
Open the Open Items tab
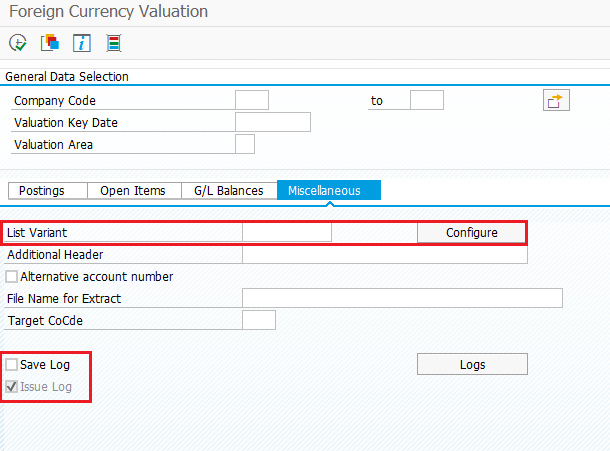[x=135, y=191]
